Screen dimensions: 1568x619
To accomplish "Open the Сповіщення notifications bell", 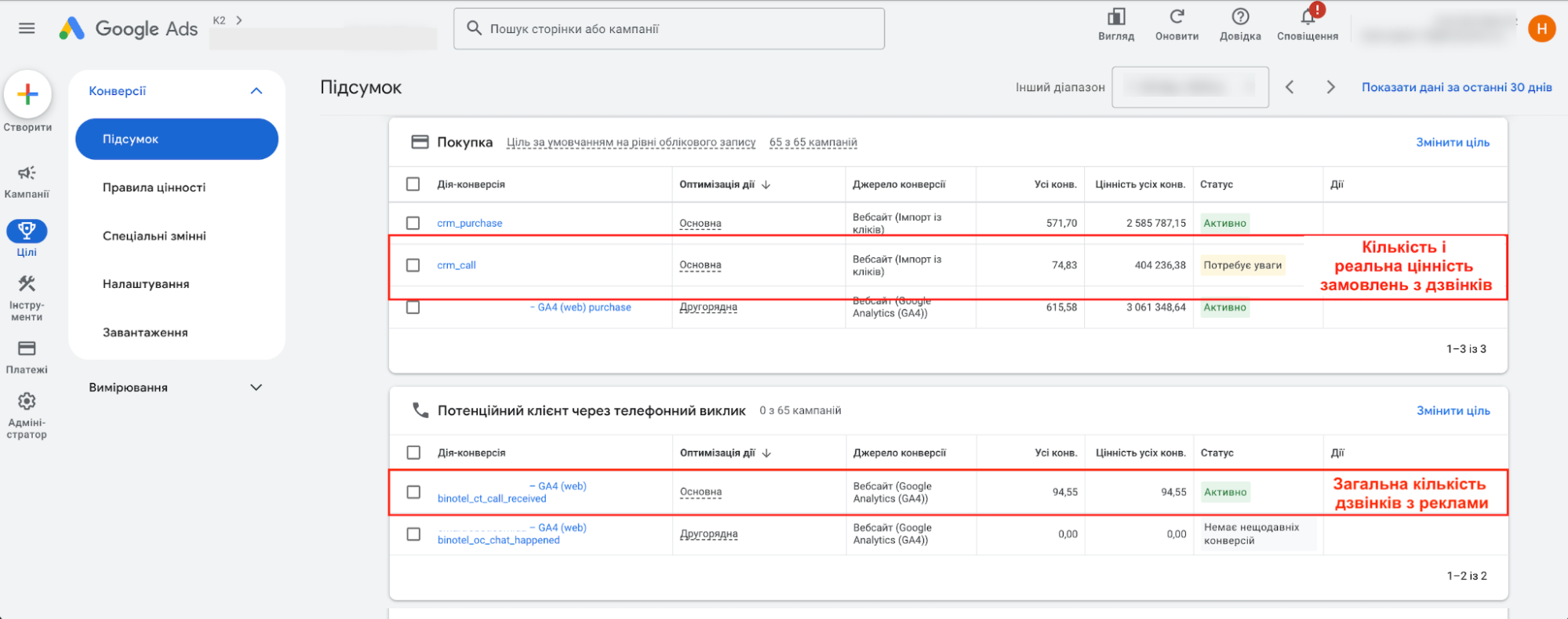I will pos(1308,16).
